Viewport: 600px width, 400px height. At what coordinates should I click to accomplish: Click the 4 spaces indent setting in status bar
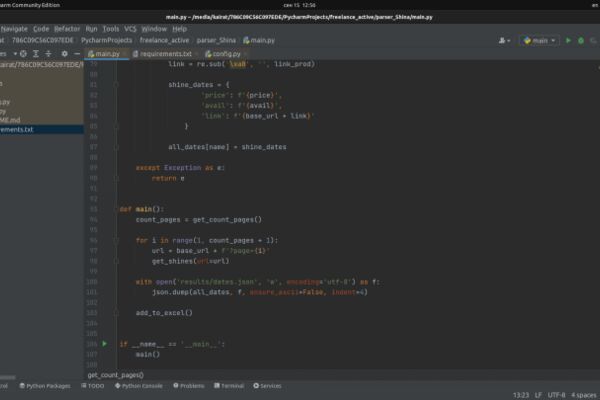[x=584, y=395]
